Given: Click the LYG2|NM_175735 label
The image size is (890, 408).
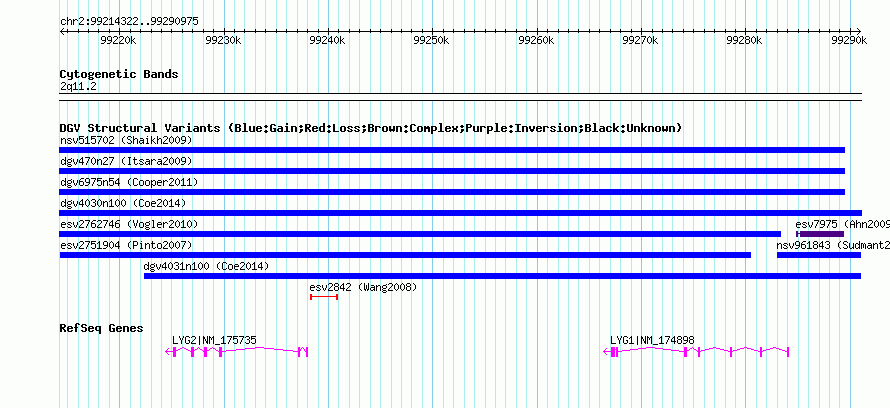Looking at the screenshot, I should coord(214,340).
